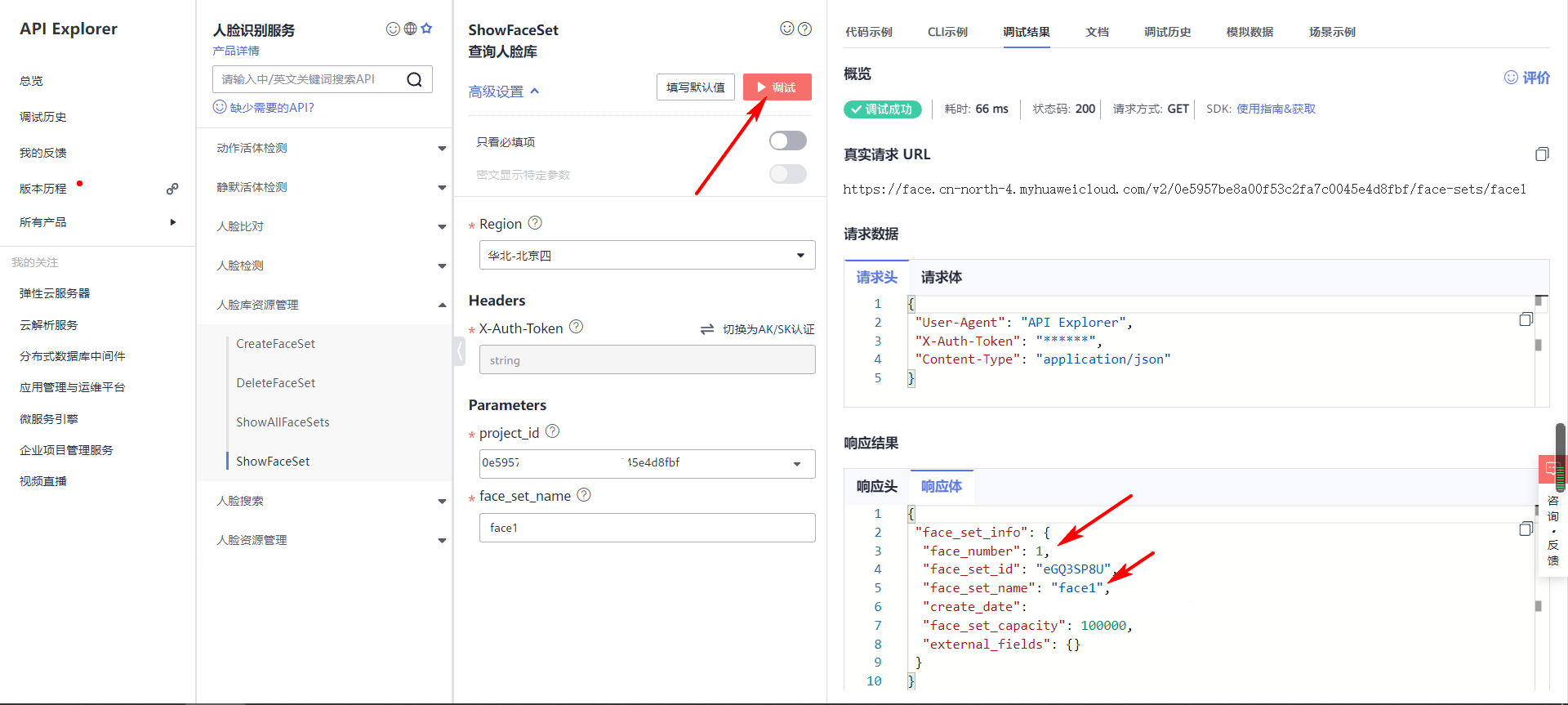Select the 响应头 tab

(x=876, y=486)
